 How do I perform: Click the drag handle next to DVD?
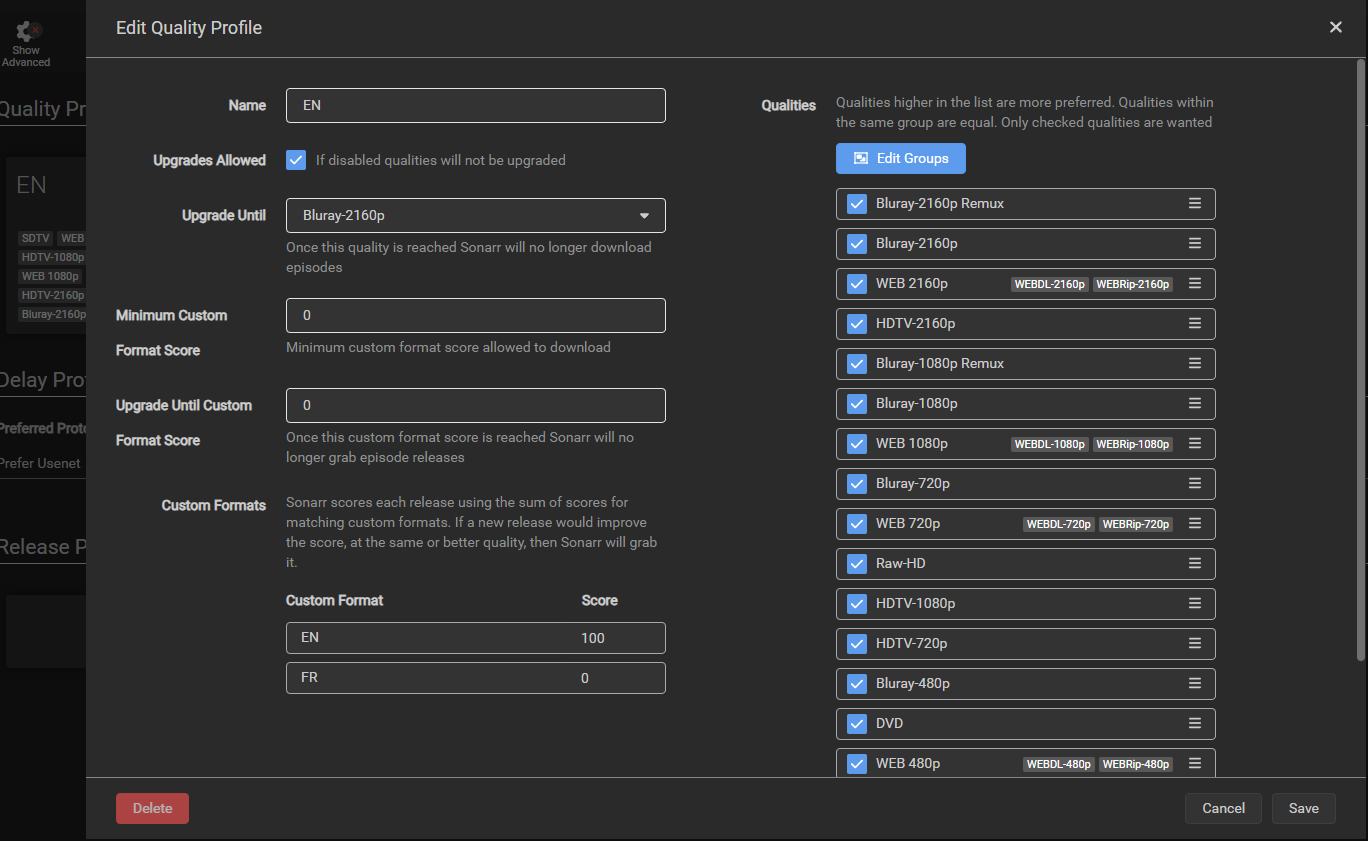1194,723
